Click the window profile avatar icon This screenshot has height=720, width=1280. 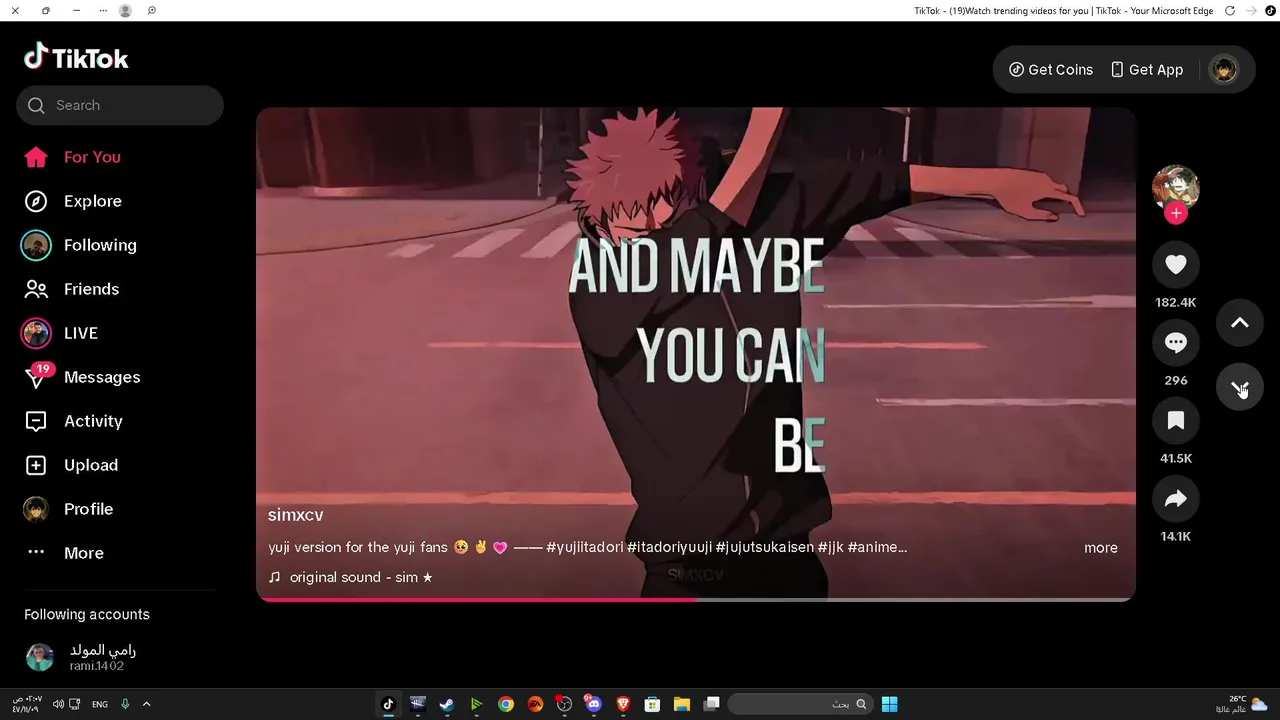pyautogui.click(x=125, y=10)
